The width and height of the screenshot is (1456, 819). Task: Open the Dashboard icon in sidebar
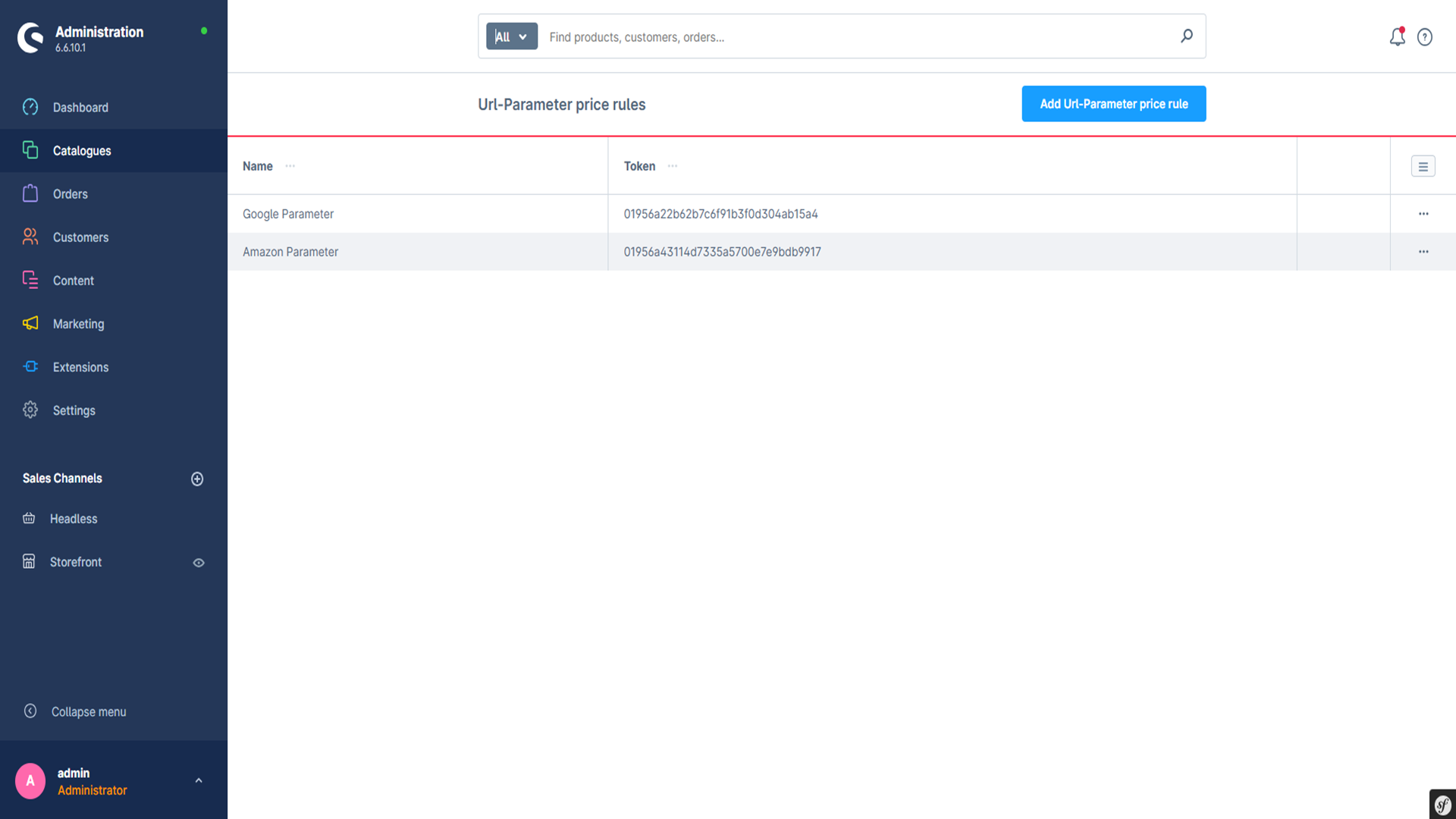(30, 107)
